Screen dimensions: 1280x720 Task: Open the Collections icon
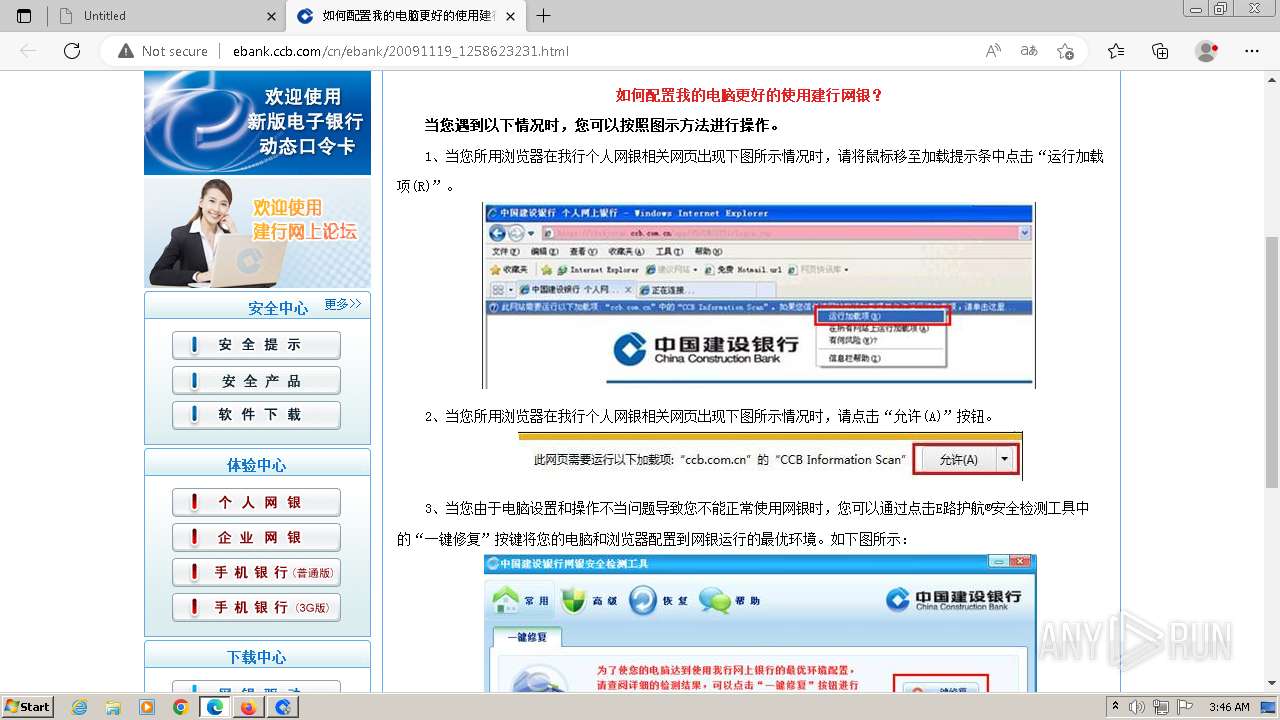pyautogui.click(x=1160, y=51)
